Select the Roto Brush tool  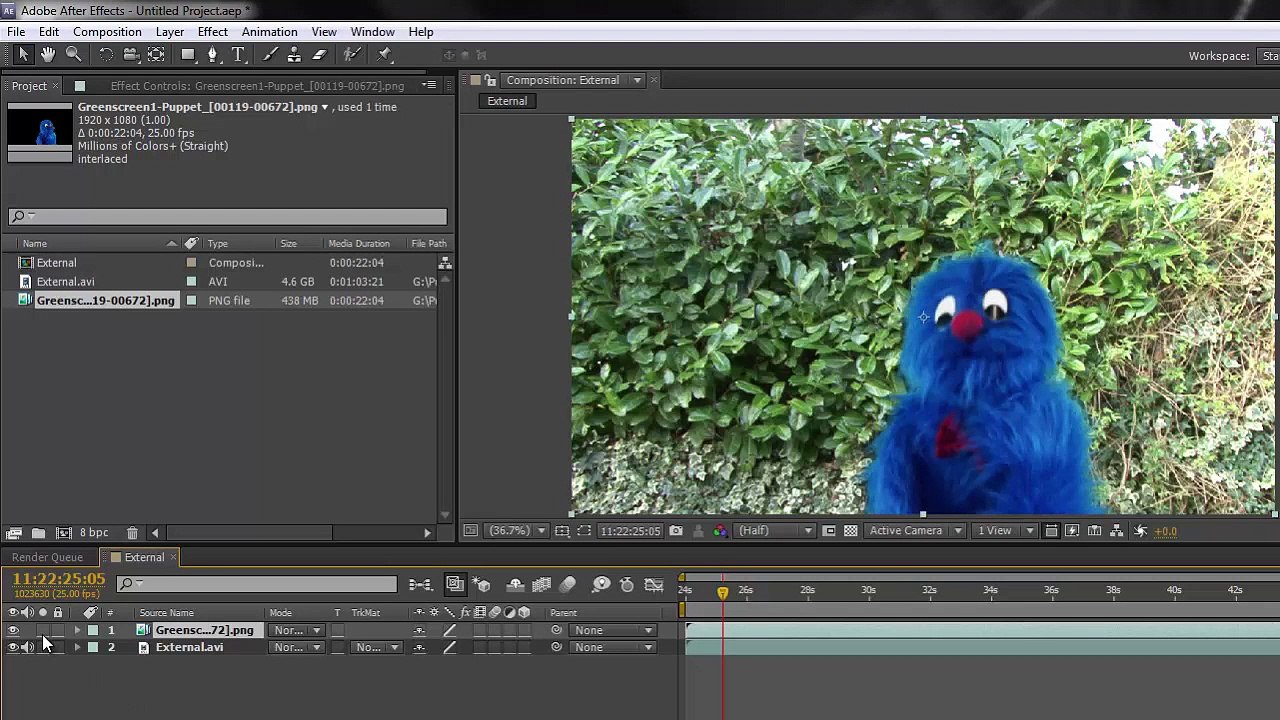tap(352, 55)
